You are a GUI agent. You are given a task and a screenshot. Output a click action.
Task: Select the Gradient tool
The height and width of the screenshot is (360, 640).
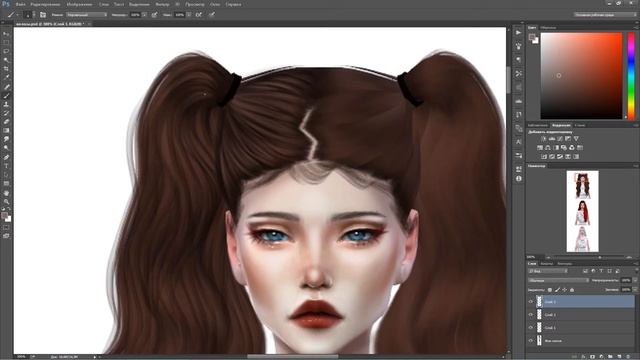[x=6, y=131]
